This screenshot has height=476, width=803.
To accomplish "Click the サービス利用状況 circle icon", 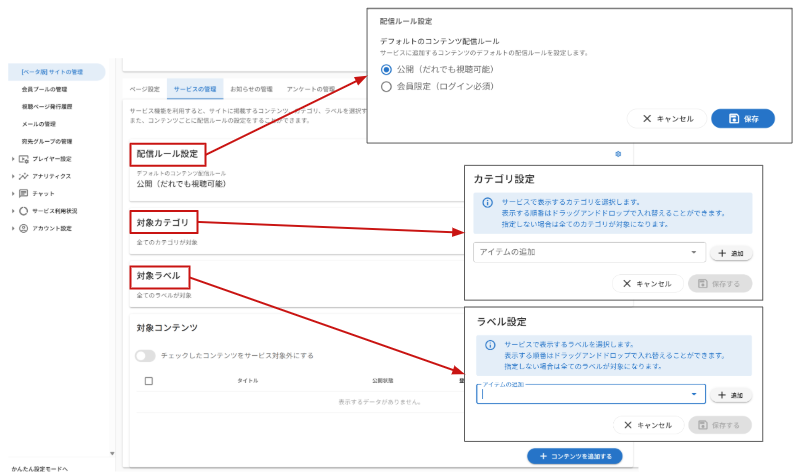I will coord(24,211).
